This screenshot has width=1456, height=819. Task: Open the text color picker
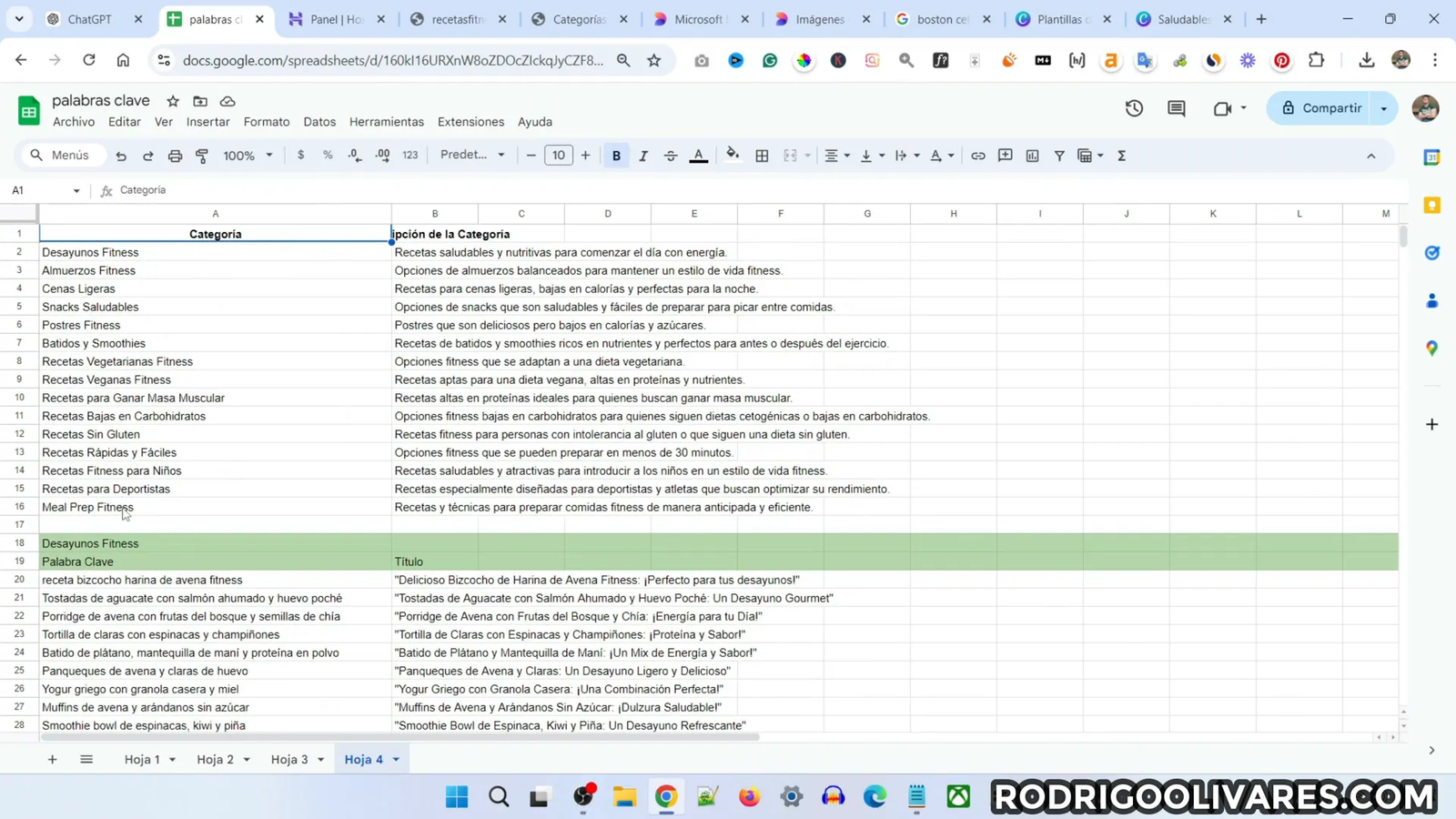tap(698, 155)
